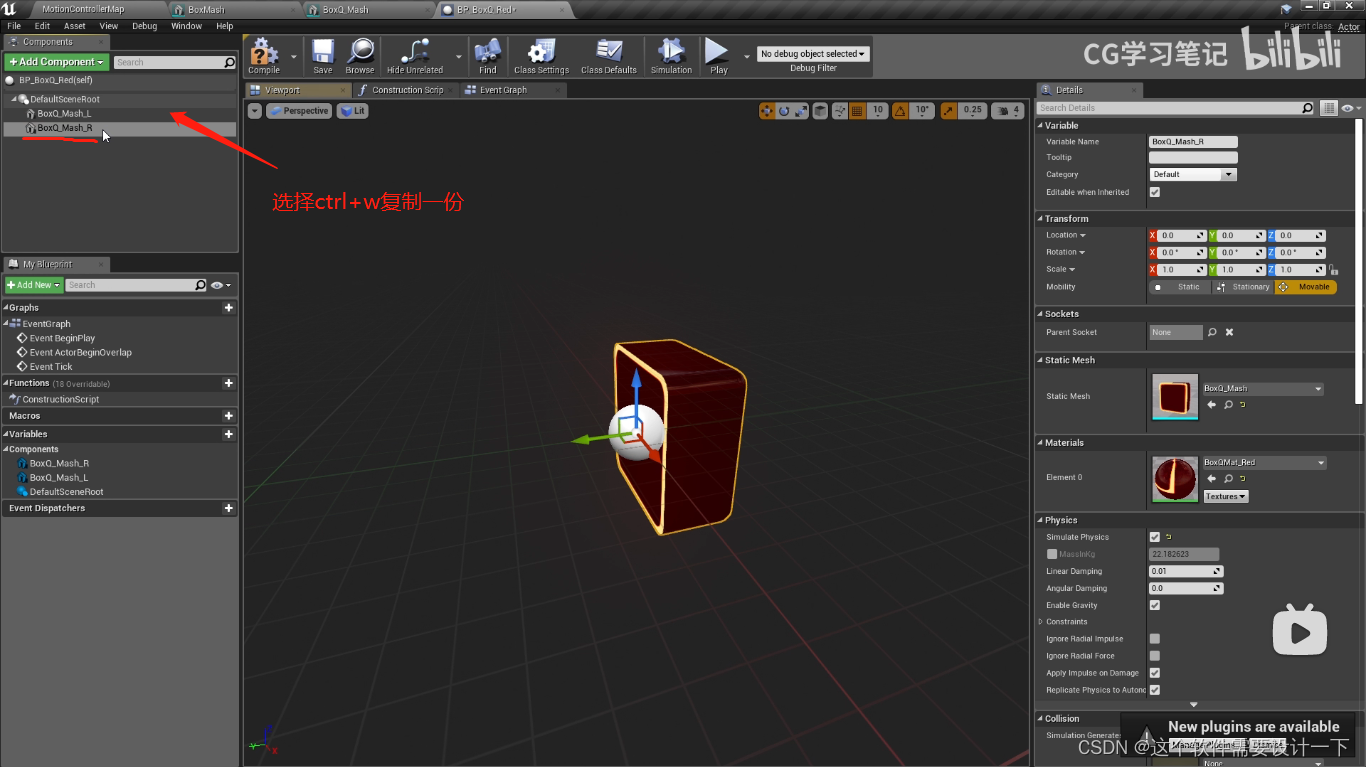Uncheck Simulate Physics checkbox
Image resolution: width=1366 pixels, height=767 pixels.
click(1155, 537)
